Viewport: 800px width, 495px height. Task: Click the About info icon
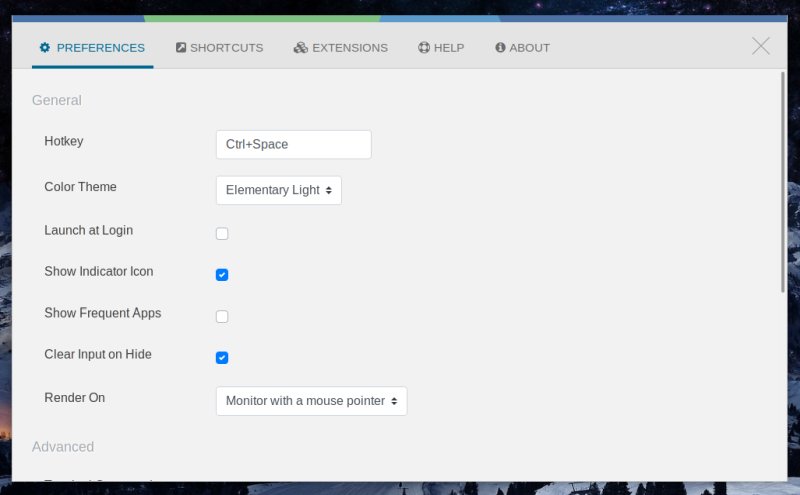(x=500, y=47)
